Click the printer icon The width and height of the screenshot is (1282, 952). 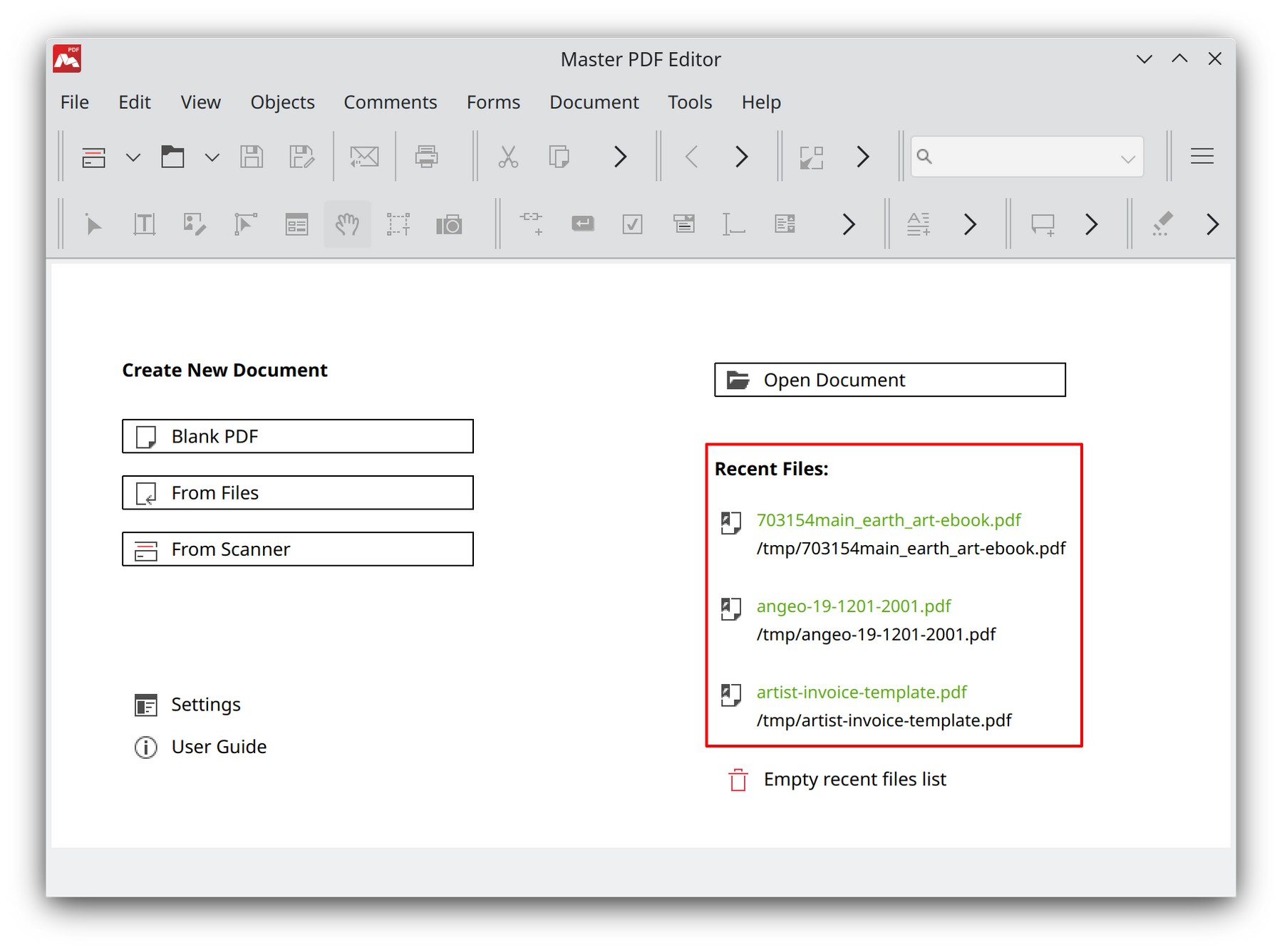pos(427,157)
